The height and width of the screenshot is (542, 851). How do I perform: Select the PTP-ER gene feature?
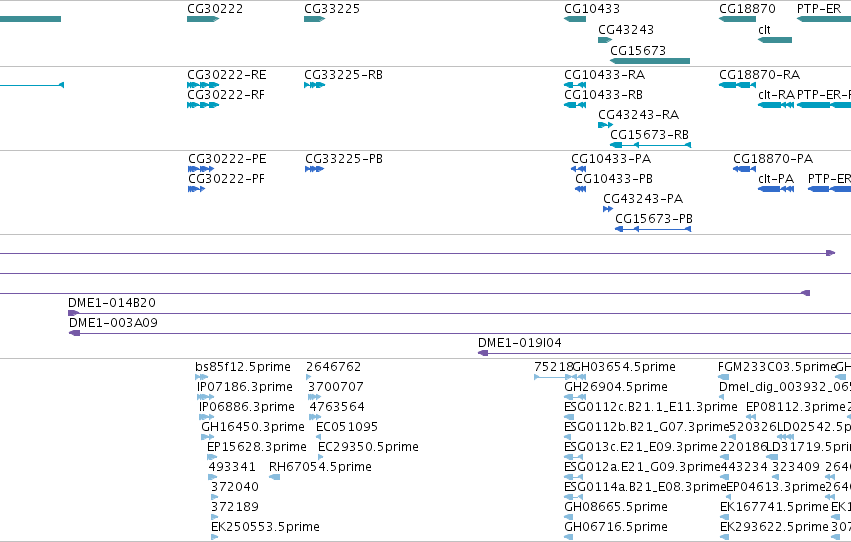pos(824,19)
